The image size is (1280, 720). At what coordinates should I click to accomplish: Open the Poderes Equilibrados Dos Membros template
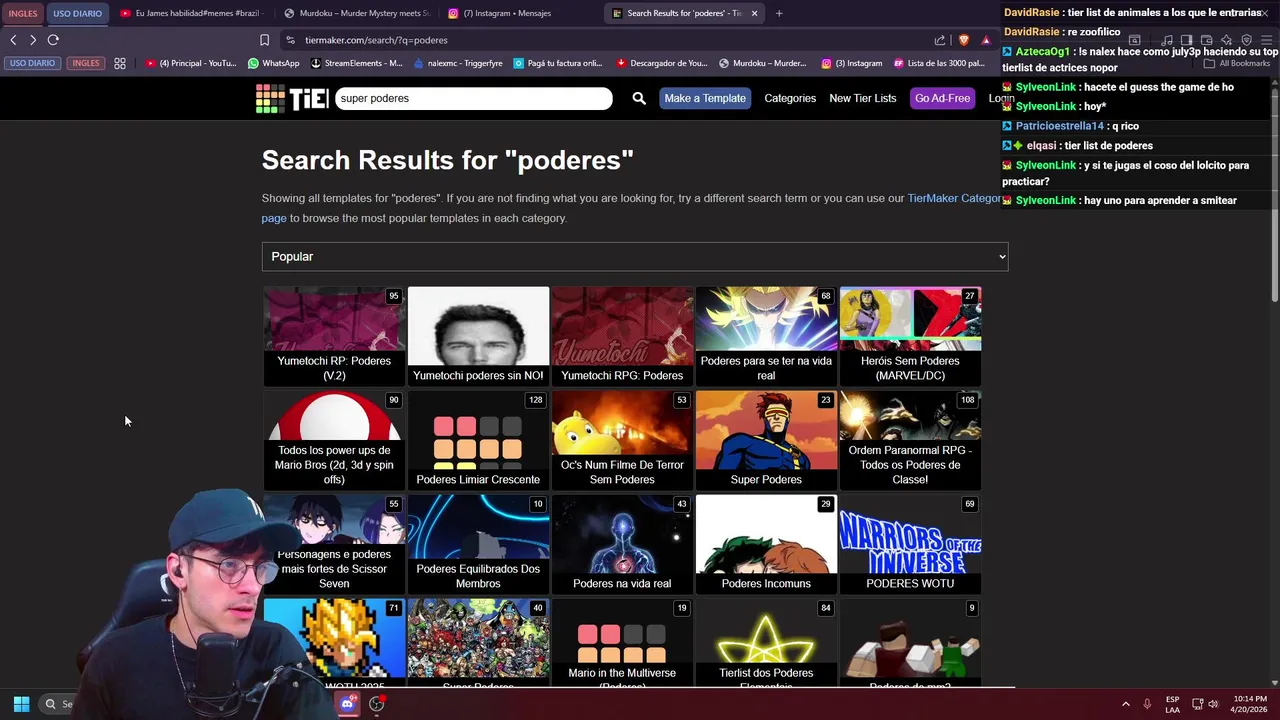point(478,544)
